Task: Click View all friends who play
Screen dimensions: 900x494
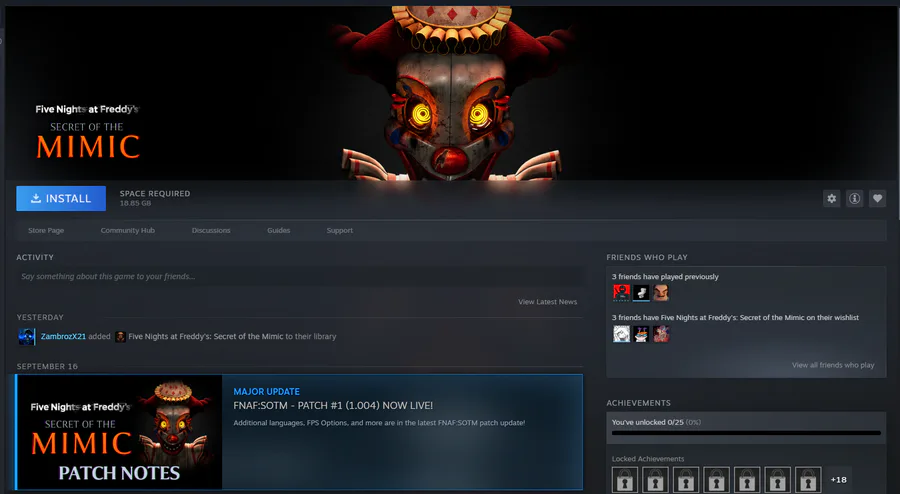Action: (833, 365)
